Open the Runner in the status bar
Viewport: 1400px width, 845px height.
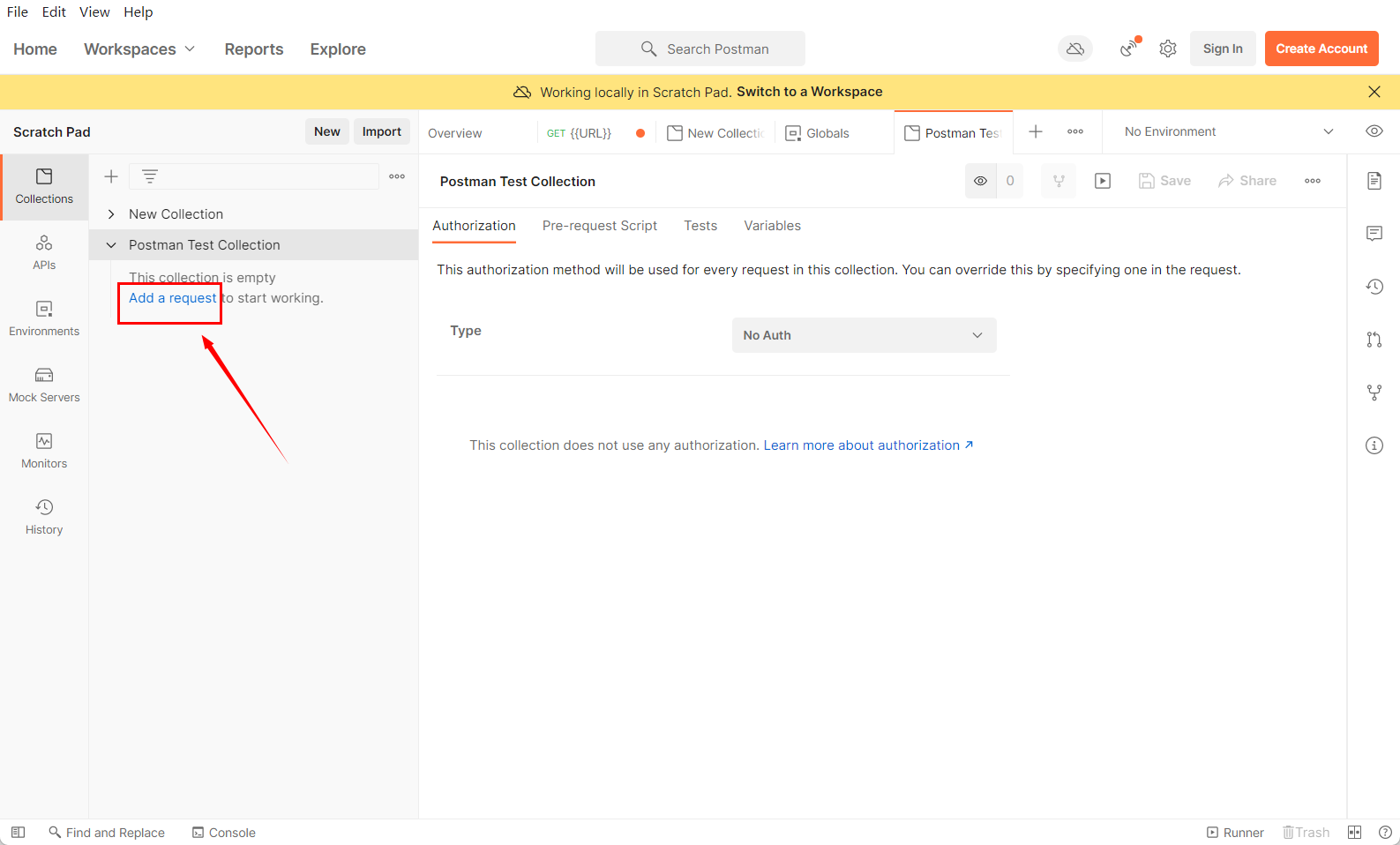[1235, 832]
